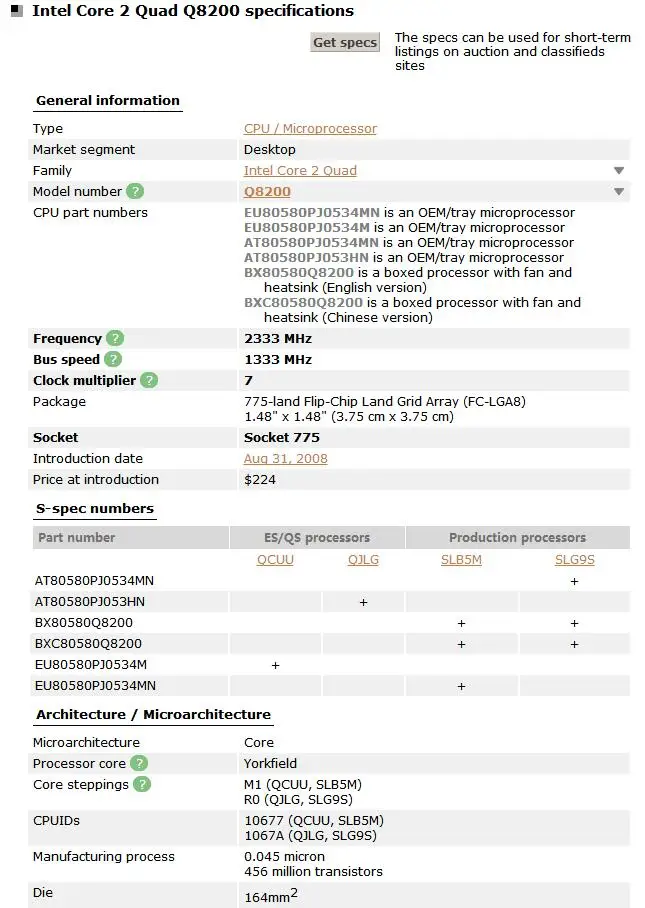Image resolution: width=645 pixels, height=908 pixels.
Task: Open the SLG9S S-spec link
Action: pos(574,560)
